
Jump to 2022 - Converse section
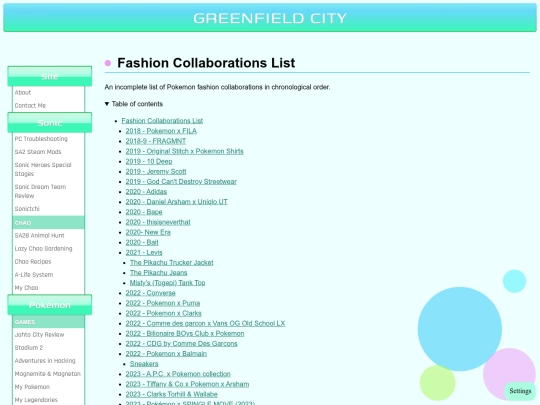[x=150, y=293]
